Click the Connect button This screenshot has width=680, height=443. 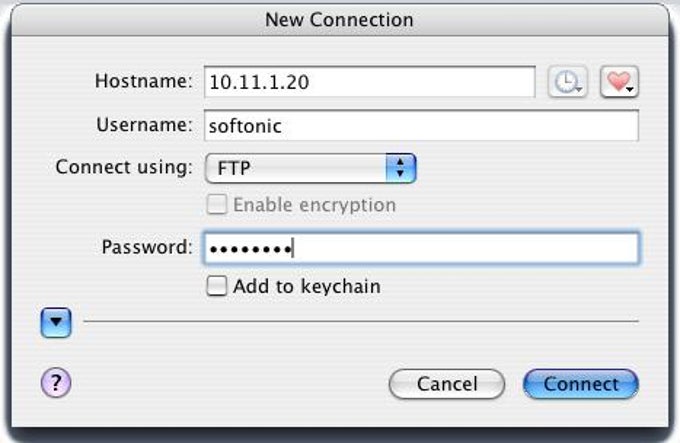(581, 384)
